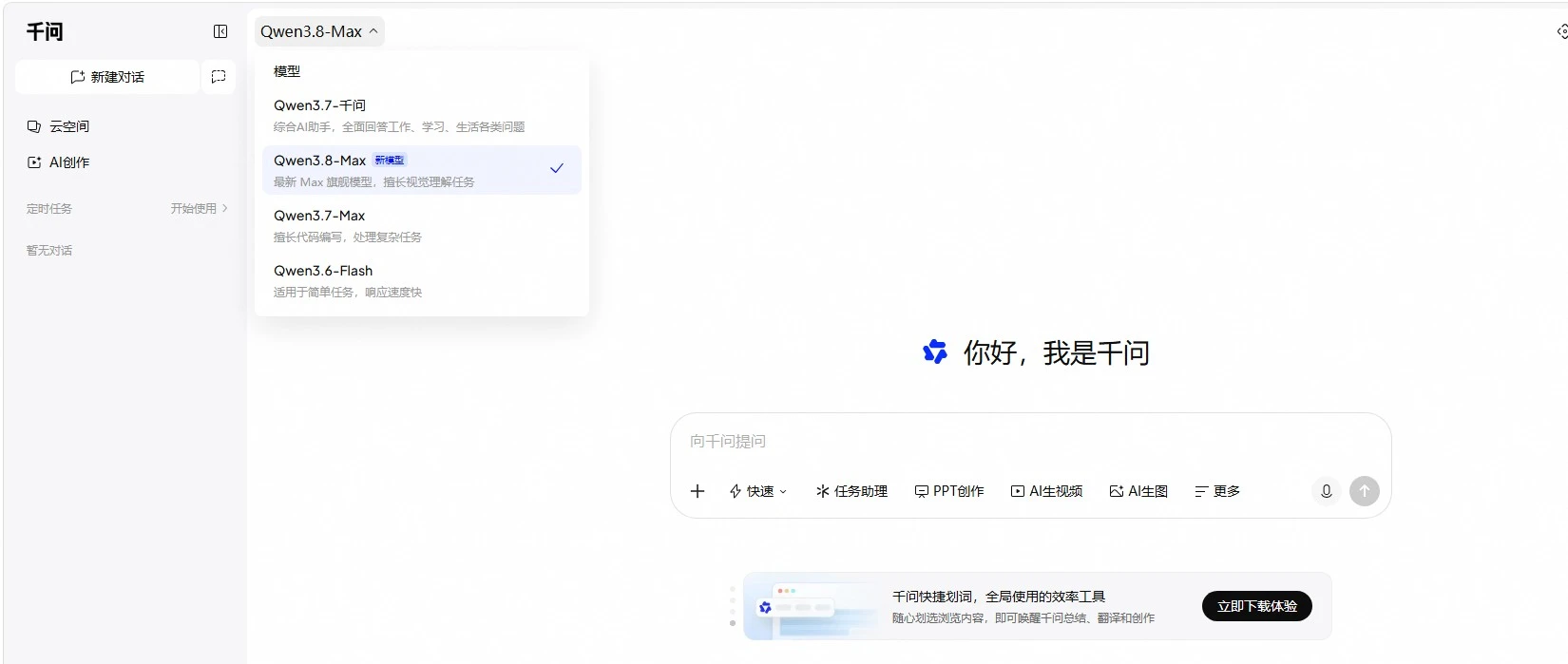Image resolution: width=1568 pixels, height=664 pixels.
Task: Click the 千问快捷划词 banner title text
Action: click(x=999, y=597)
